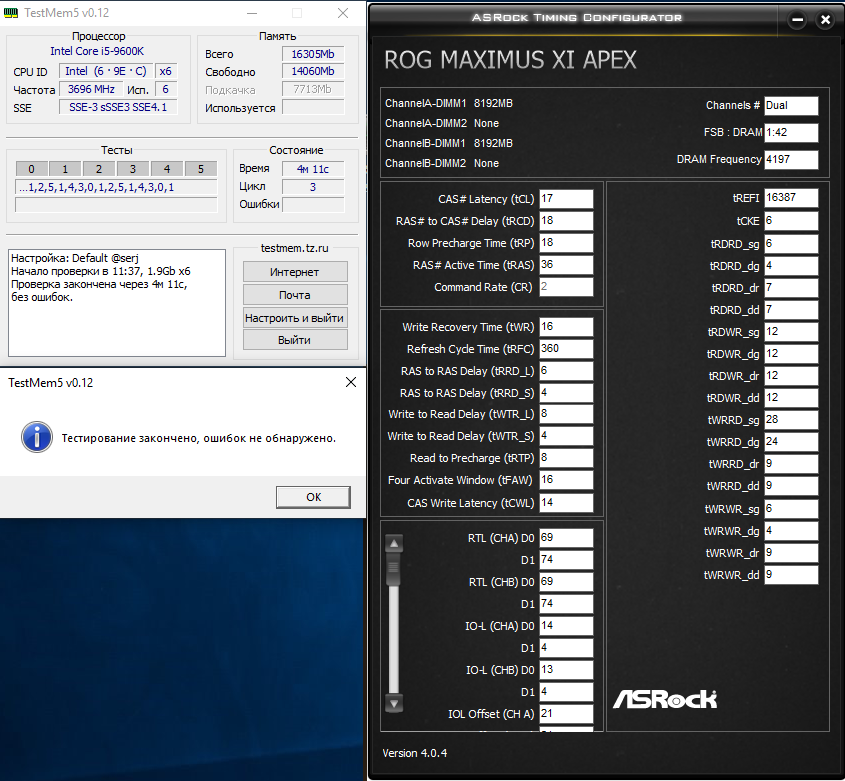Image resolution: width=845 pixels, height=781 pixels.
Task: Click the tRDRD_dg value field
Action: tap(791, 266)
